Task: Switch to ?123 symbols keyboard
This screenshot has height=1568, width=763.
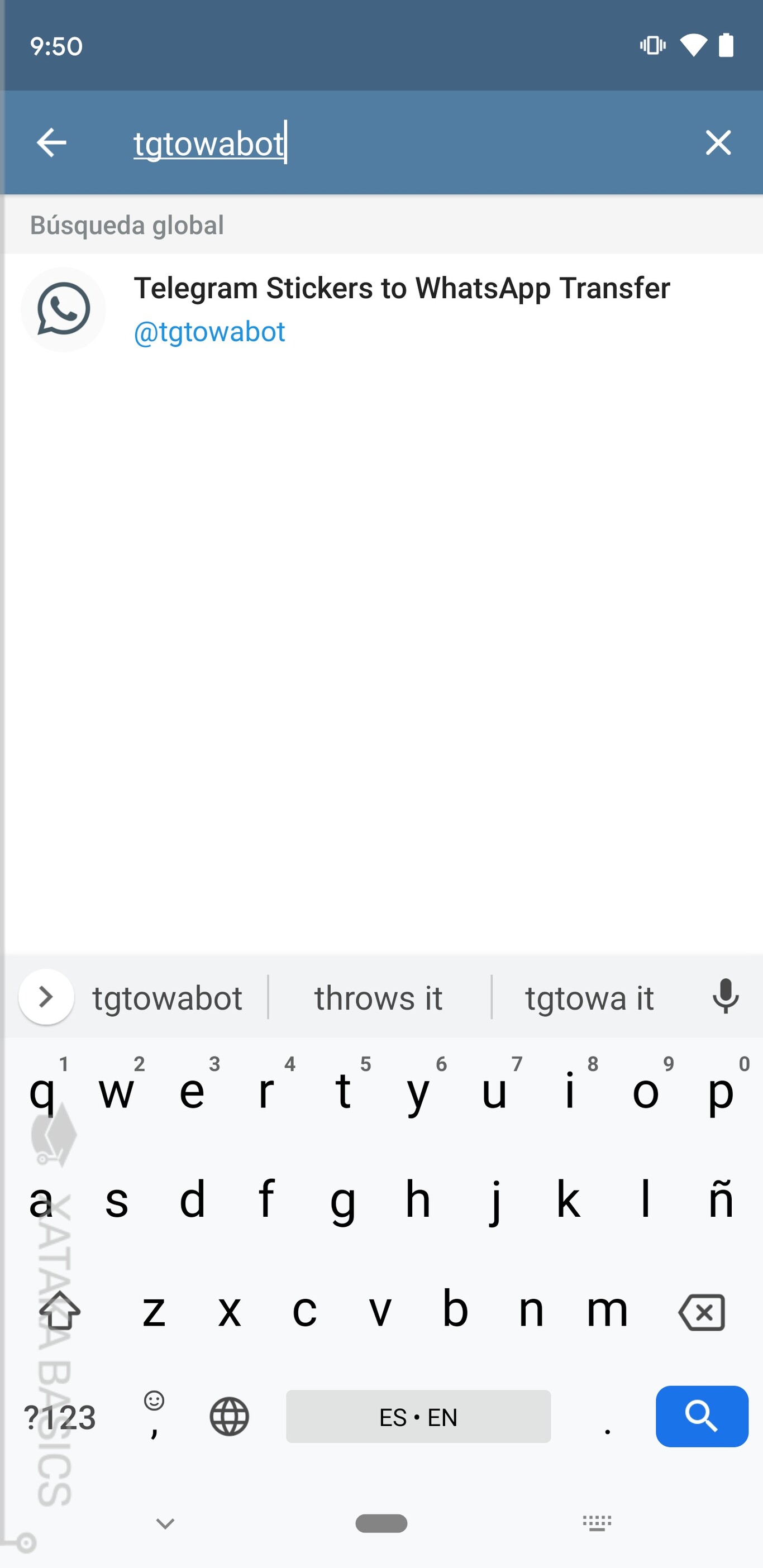Action: coord(60,1417)
